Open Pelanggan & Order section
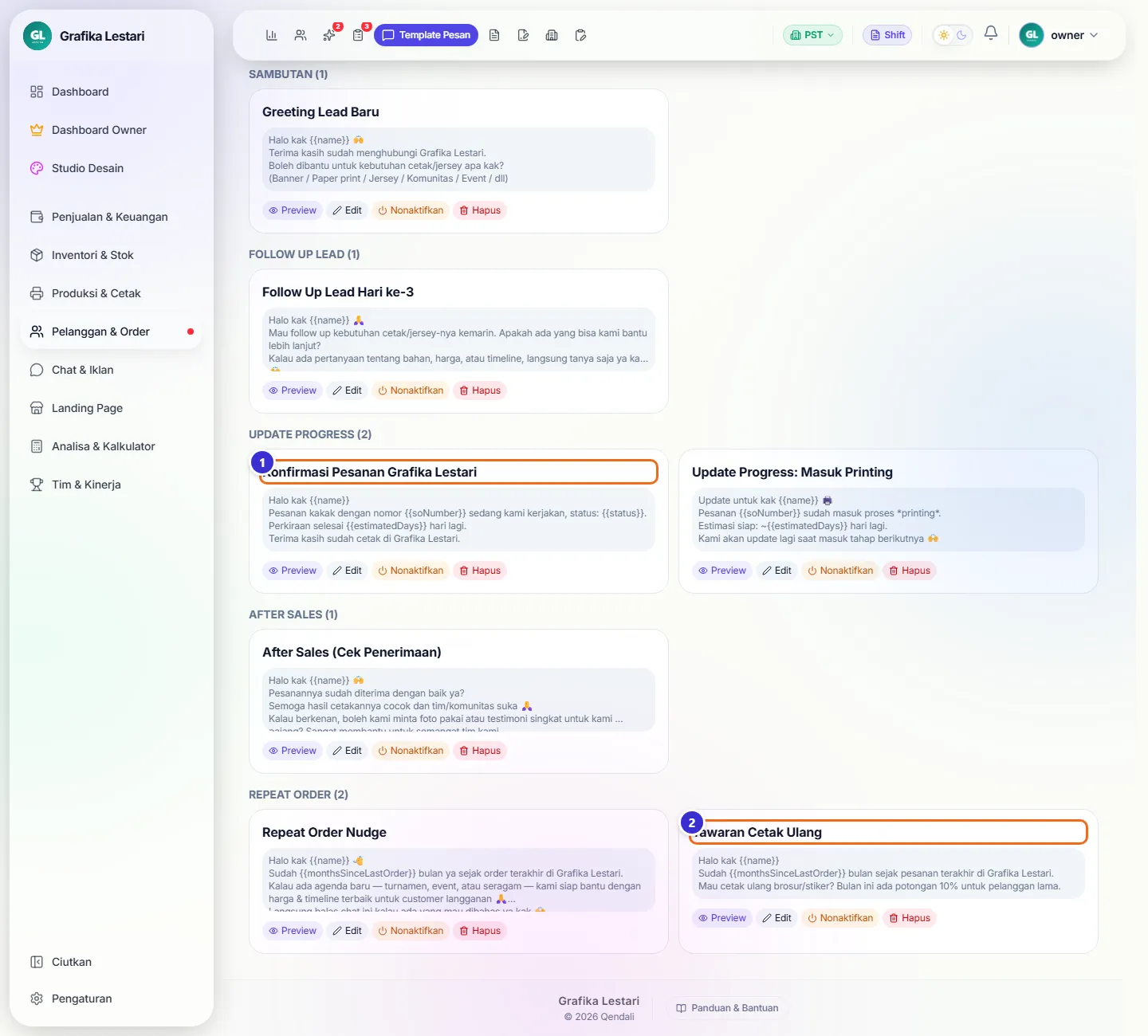The width and height of the screenshot is (1148, 1036). click(x=112, y=332)
